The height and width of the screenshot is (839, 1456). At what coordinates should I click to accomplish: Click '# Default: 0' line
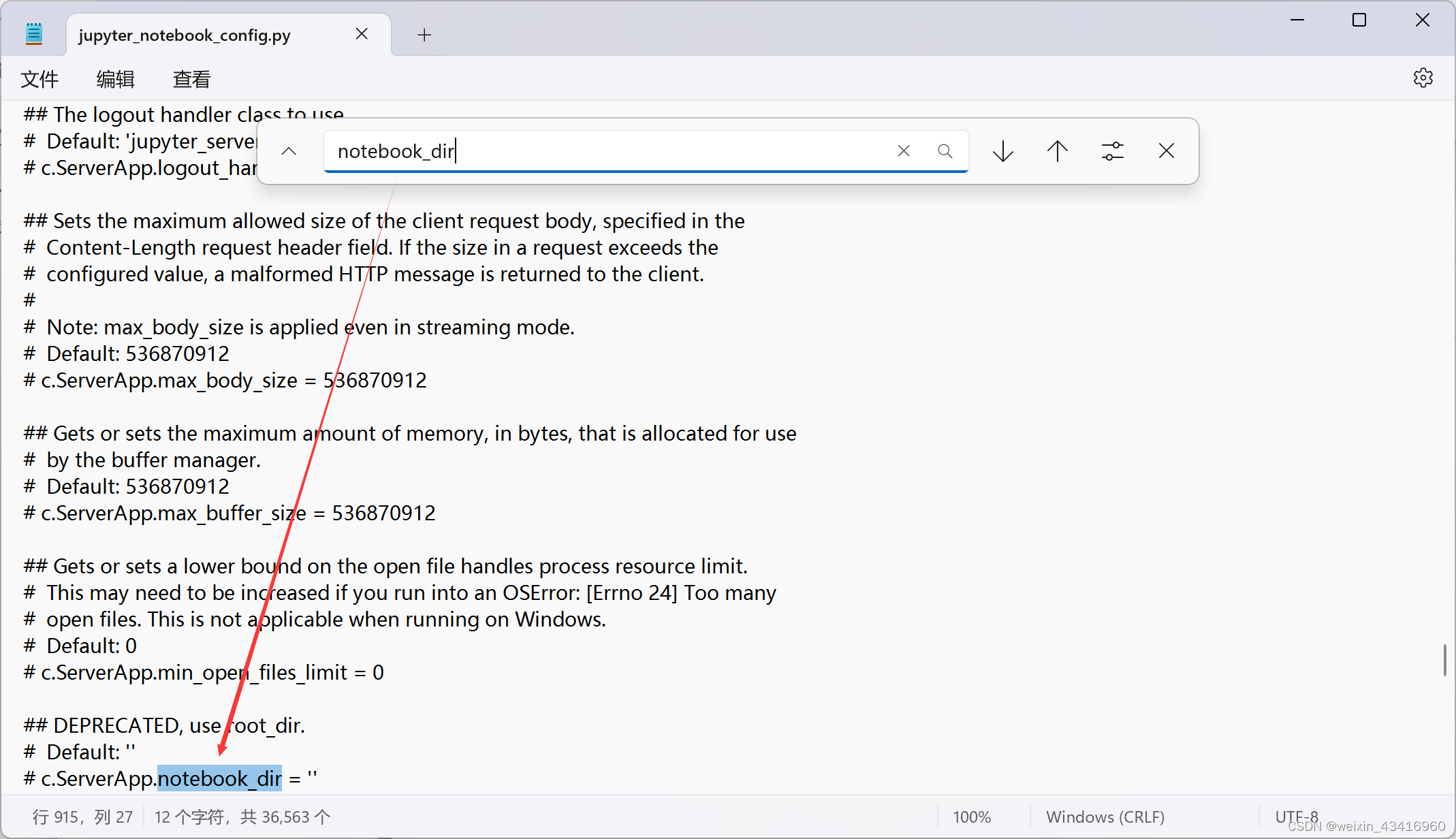click(80, 646)
